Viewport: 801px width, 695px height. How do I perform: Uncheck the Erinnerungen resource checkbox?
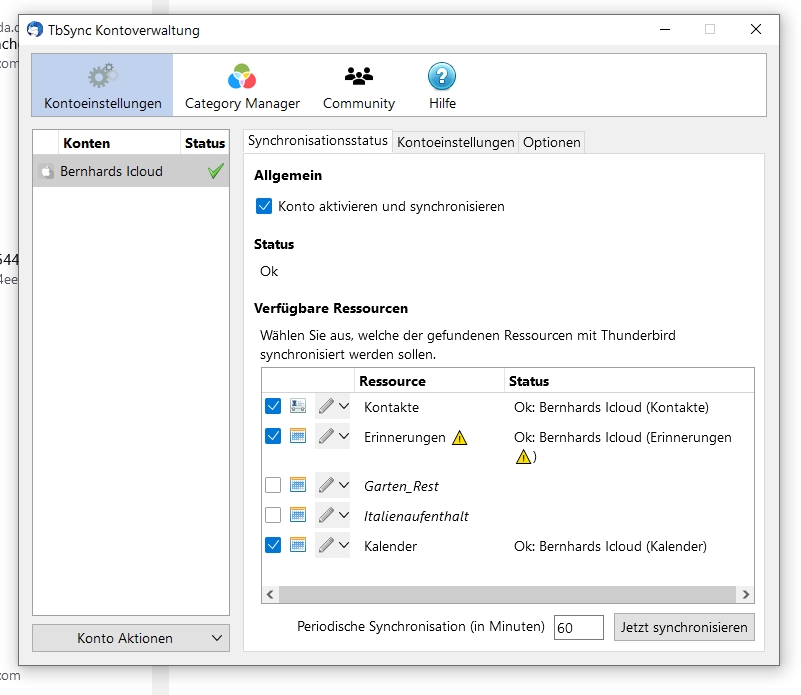[x=273, y=436]
